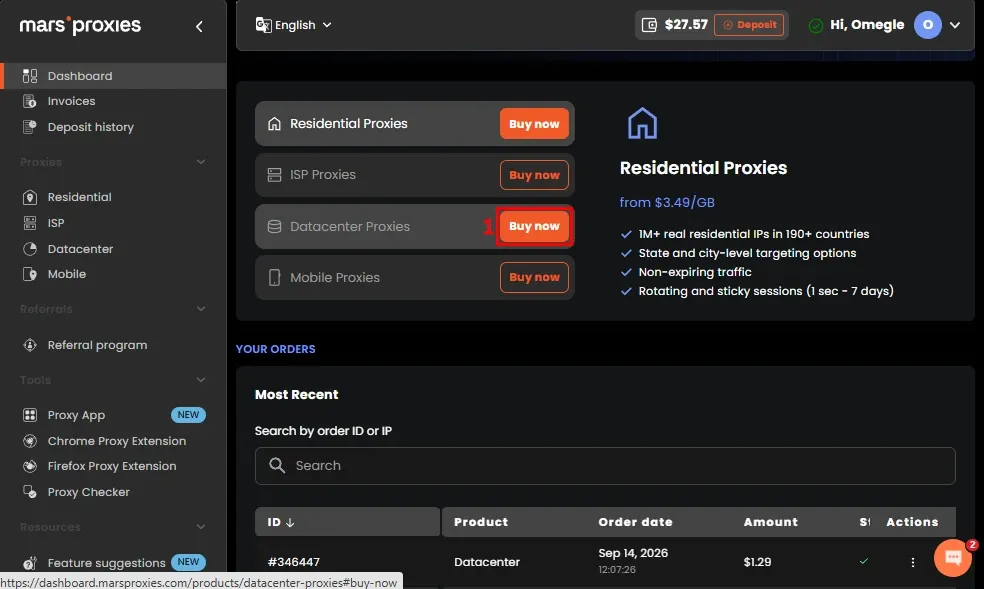Collapse the sidebar with the back arrow
Viewport: 984px width, 589px height.
[x=199, y=26]
